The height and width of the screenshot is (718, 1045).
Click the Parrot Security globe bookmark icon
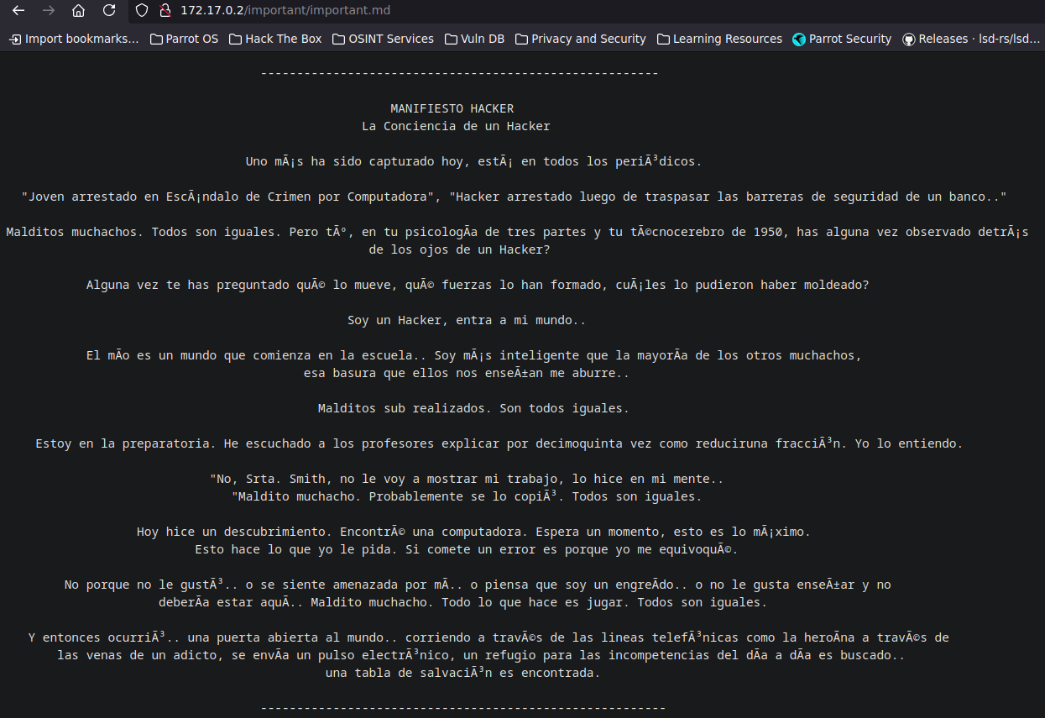coord(799,39)
